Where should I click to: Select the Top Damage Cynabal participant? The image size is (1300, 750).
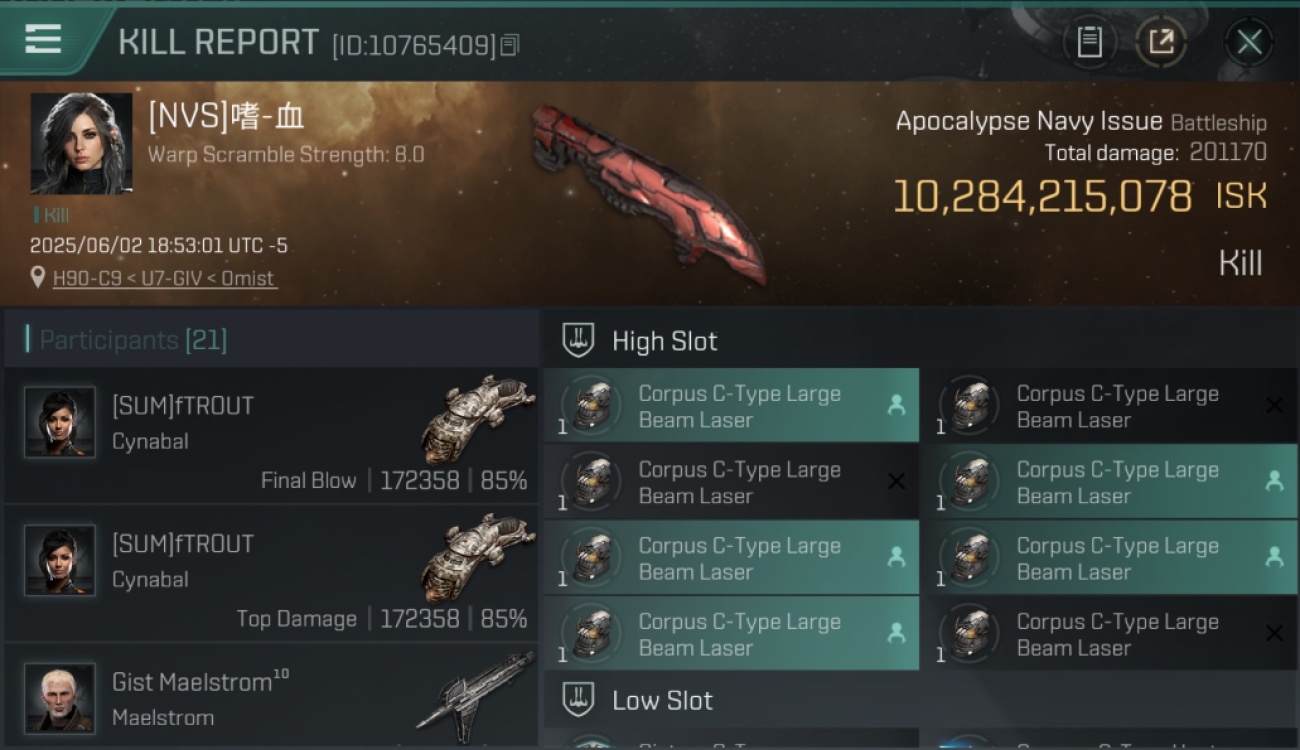pyautogui.click(x=271, y=574)
